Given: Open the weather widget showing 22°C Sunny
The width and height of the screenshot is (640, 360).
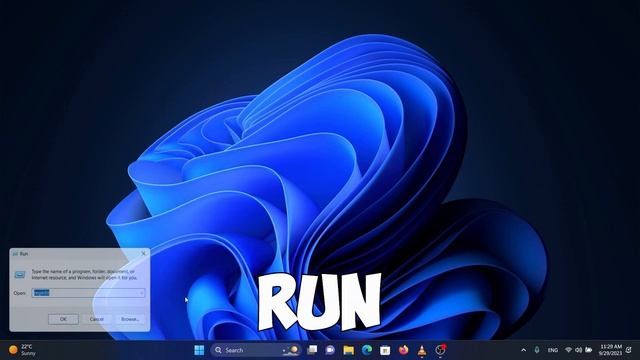Looking at the screenshot, I should [x=23, y=350].
